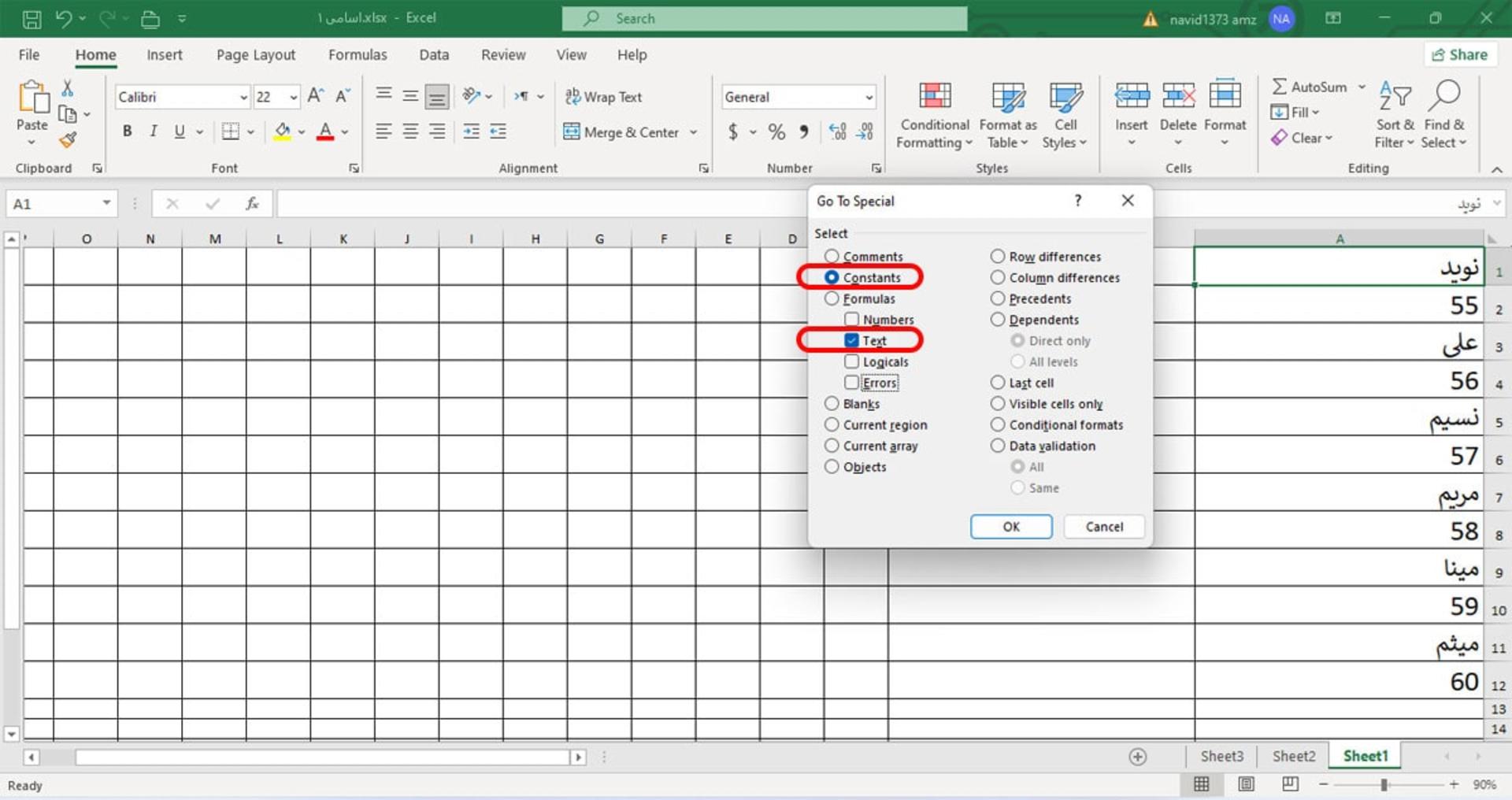The image size is (1512, 800).
Task: Switch to the Insert ribbon tab
Action: 165,54
